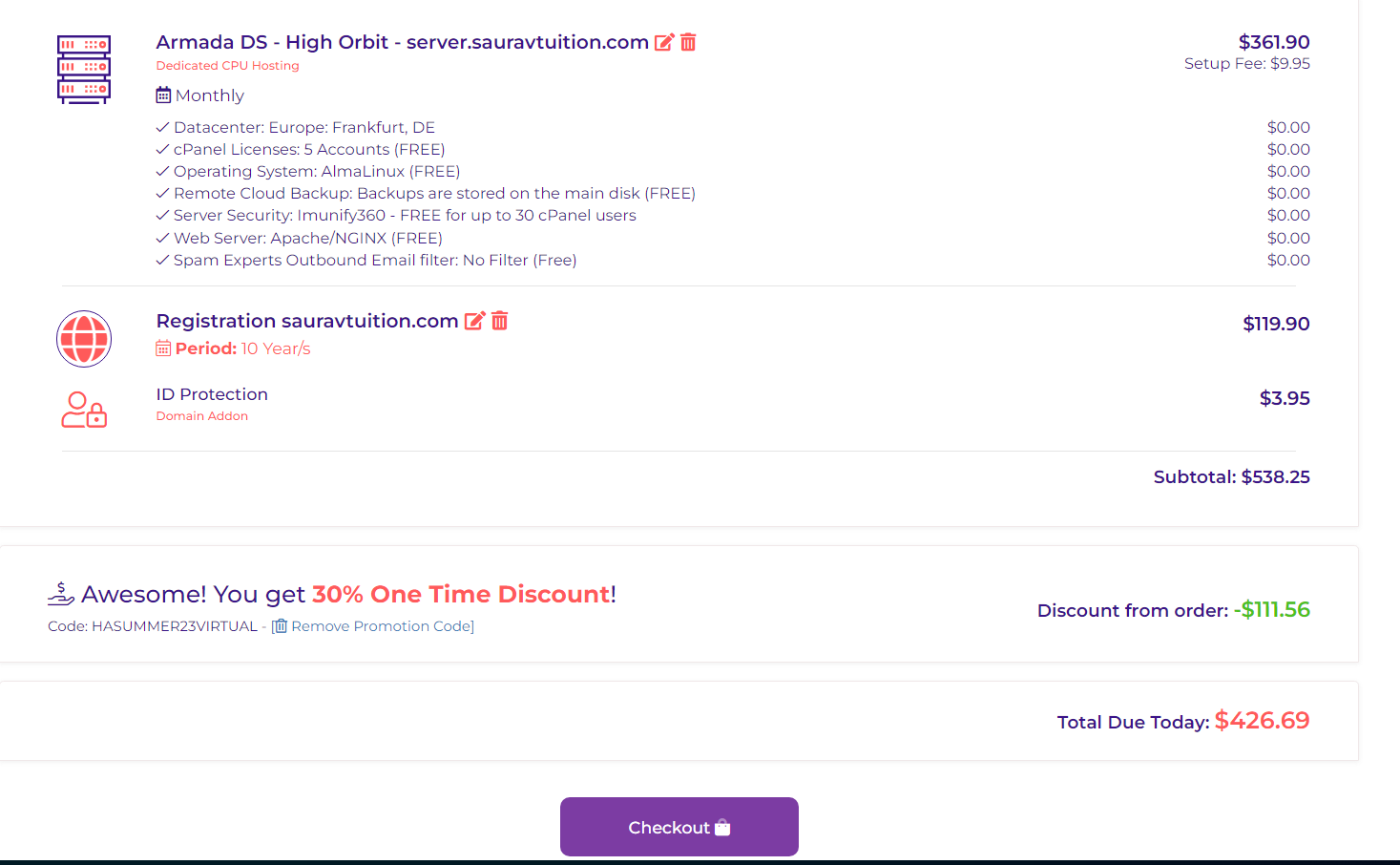This screenshot has height=865, width=1400.
Task: Remove the sauravtuition.com registration from cart
Action: pyautogui.click(x=499, y=321)
